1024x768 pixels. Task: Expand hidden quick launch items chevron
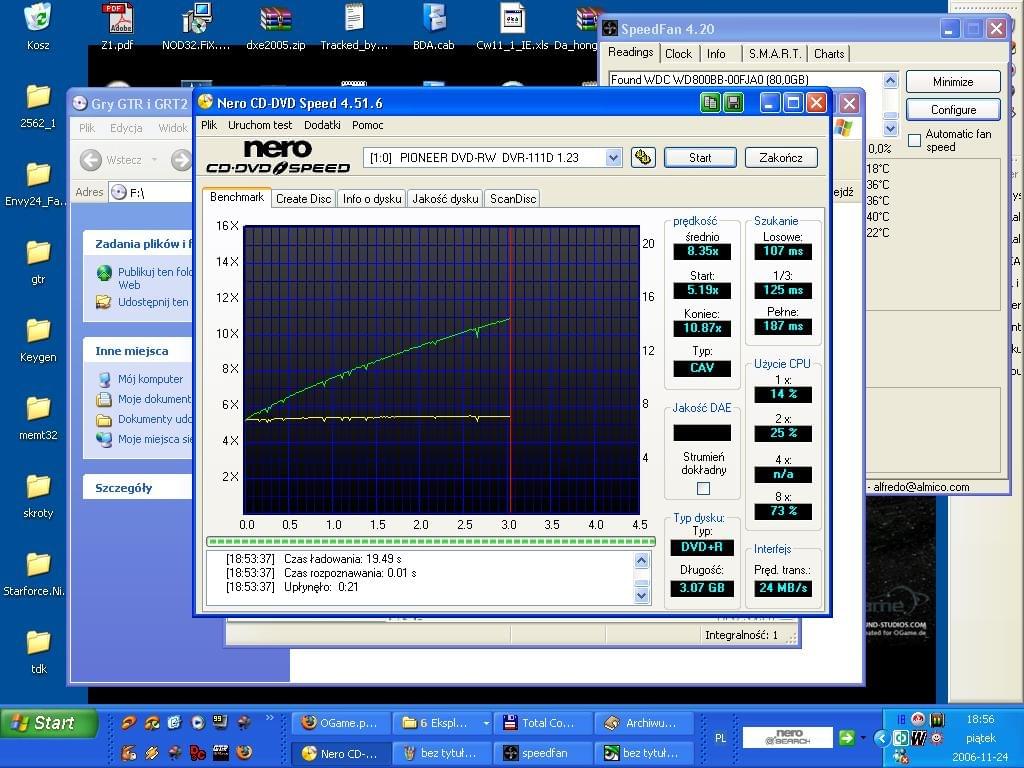269,718
